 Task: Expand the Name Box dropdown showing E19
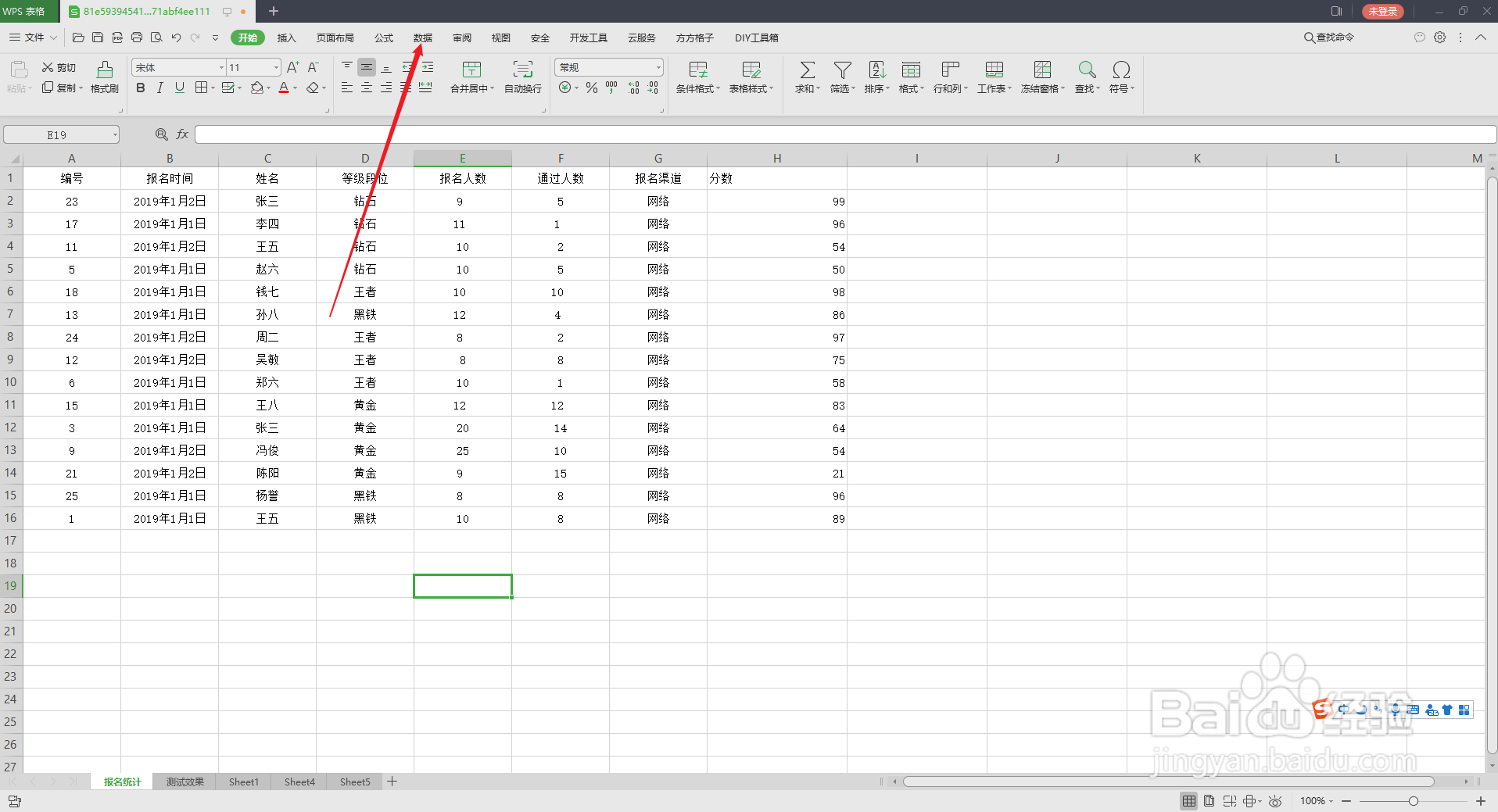(x=115, y=135)
